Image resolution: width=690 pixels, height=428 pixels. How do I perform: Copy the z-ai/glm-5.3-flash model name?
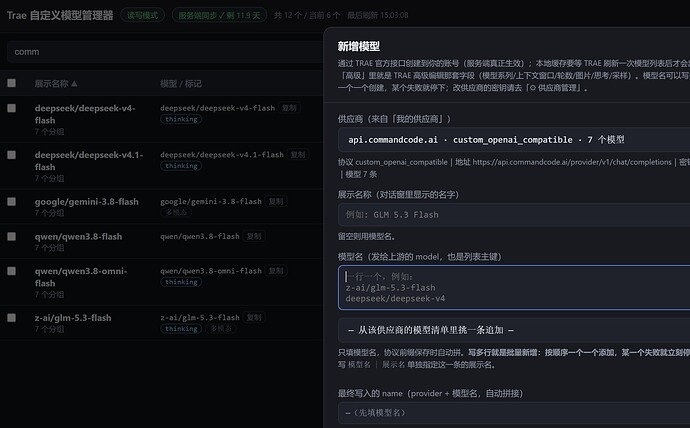pos(254,317)
